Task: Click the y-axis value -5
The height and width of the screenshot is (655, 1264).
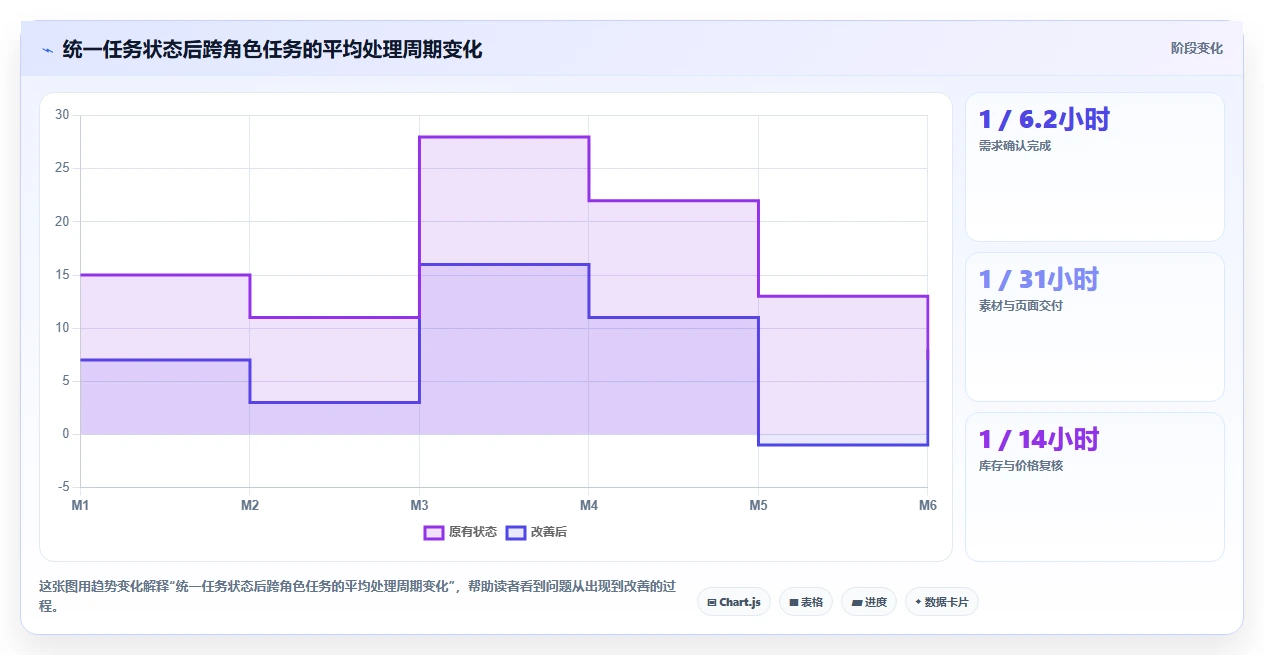Action: 64,487
